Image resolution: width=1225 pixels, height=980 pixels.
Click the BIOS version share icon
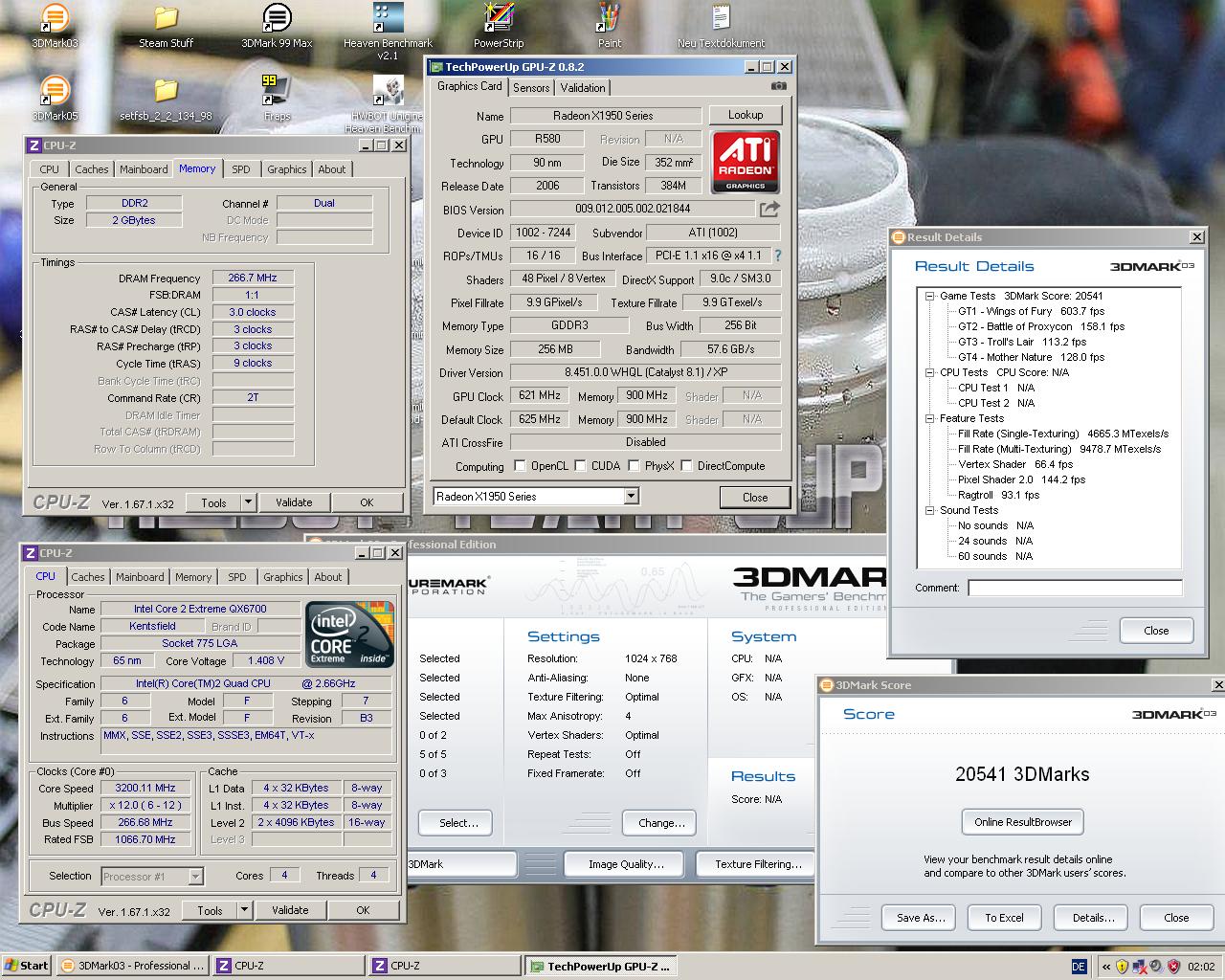[769, 209]
